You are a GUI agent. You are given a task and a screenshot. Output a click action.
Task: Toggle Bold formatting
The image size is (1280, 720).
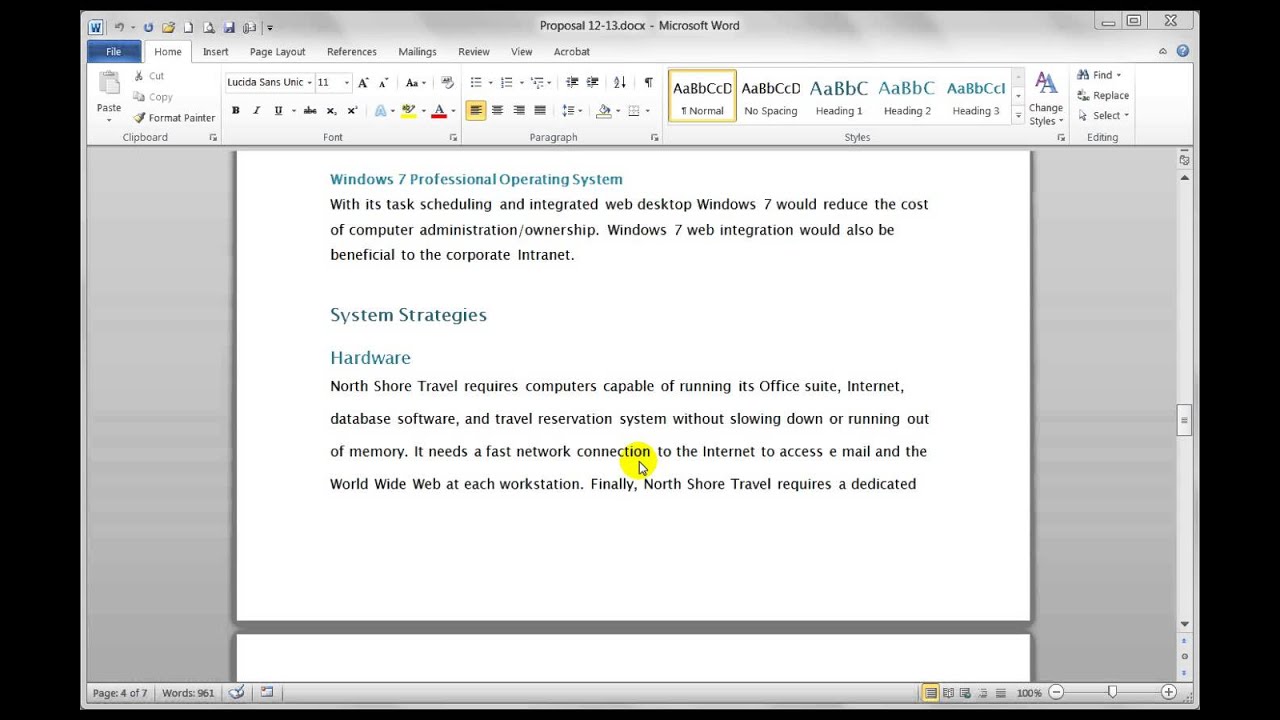click(x=236, y=111)
